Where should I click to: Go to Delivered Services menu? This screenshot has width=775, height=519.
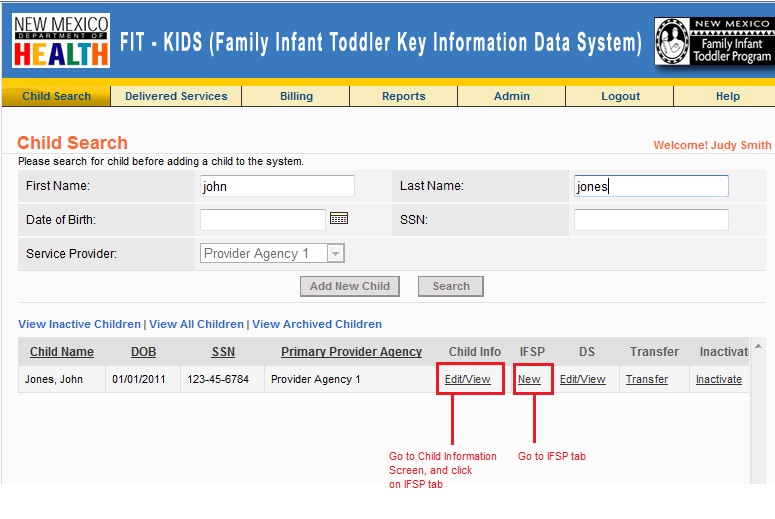(176, 96)
